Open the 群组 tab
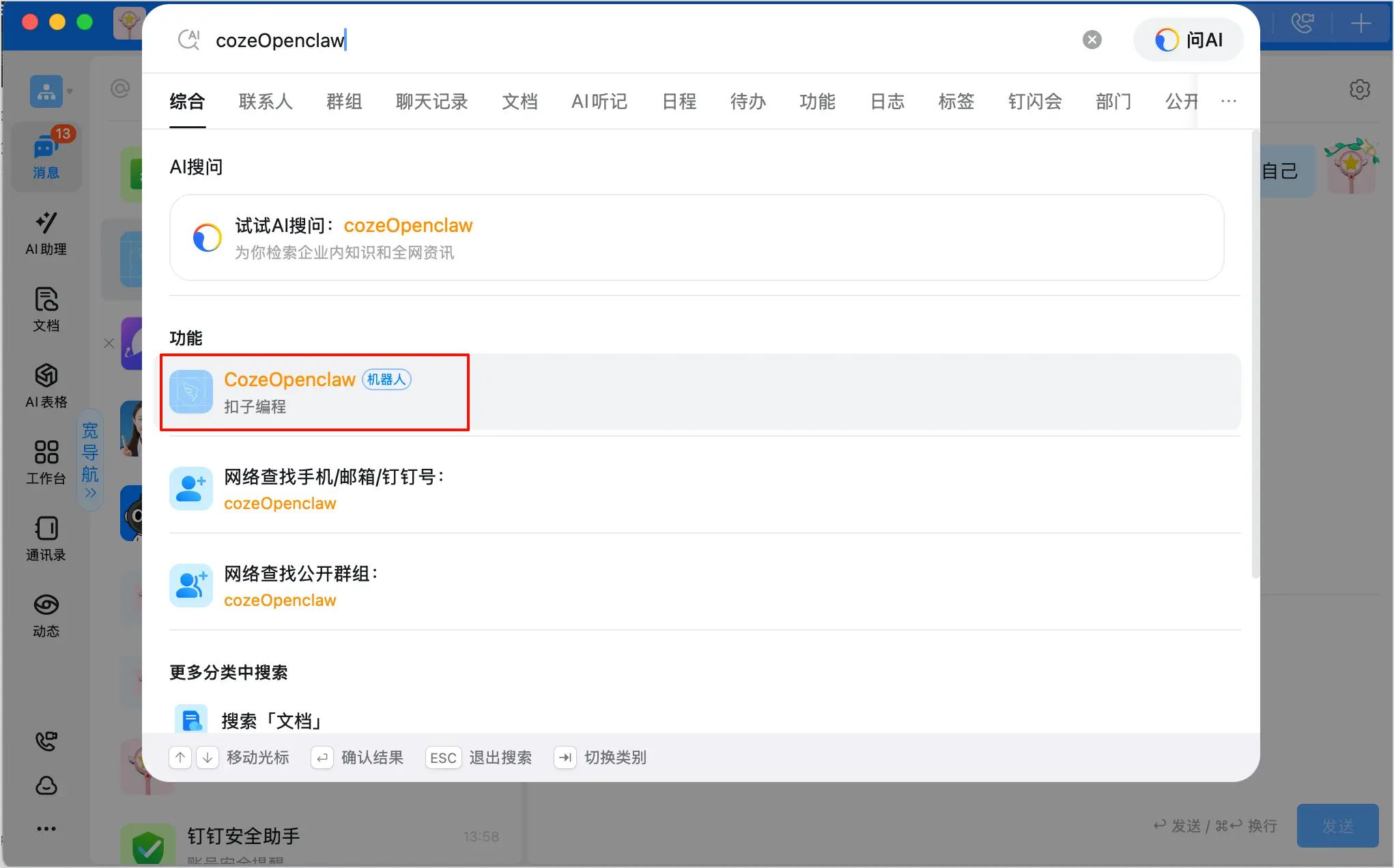This screenshot has width=1394, height=868. [344, 102]
